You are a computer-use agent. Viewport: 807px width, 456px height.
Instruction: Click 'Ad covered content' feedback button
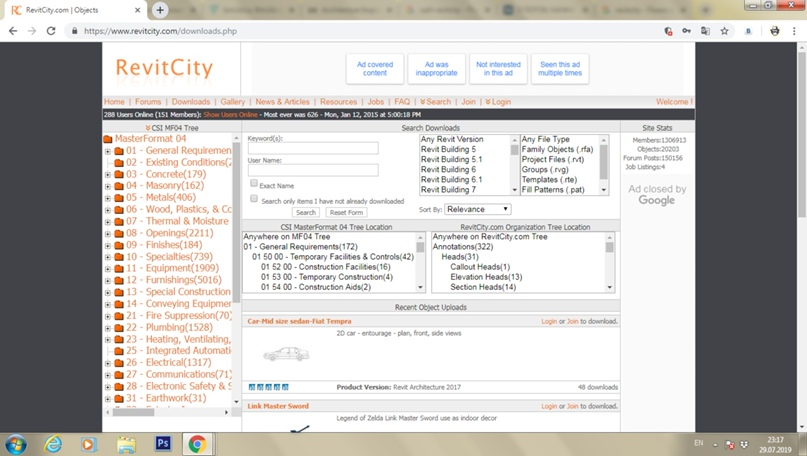click(x=375, y=69)
